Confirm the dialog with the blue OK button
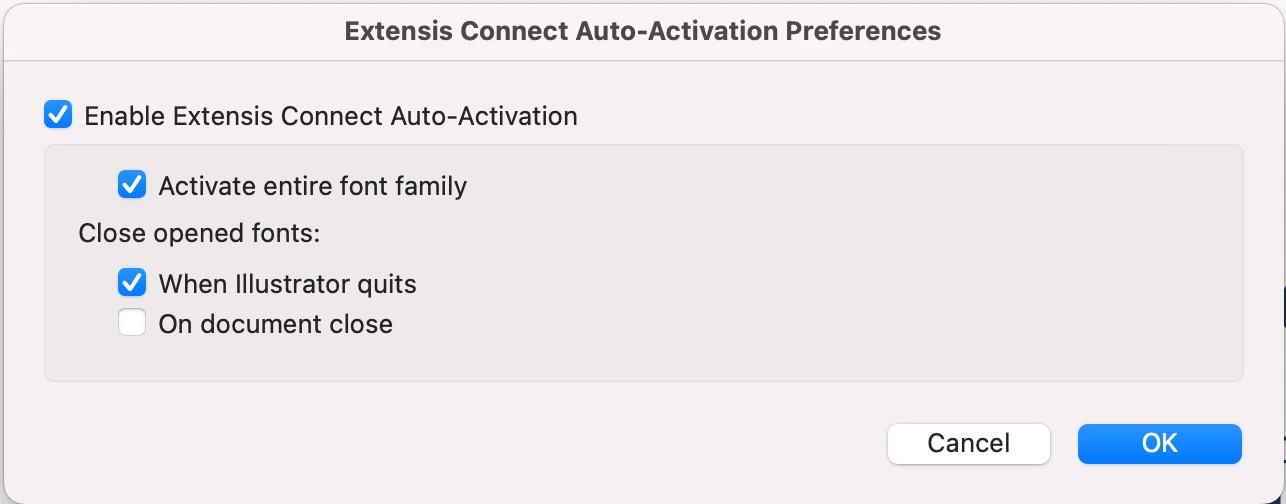The height and width of the screenshot is (504, 1286). point(1159,443)
